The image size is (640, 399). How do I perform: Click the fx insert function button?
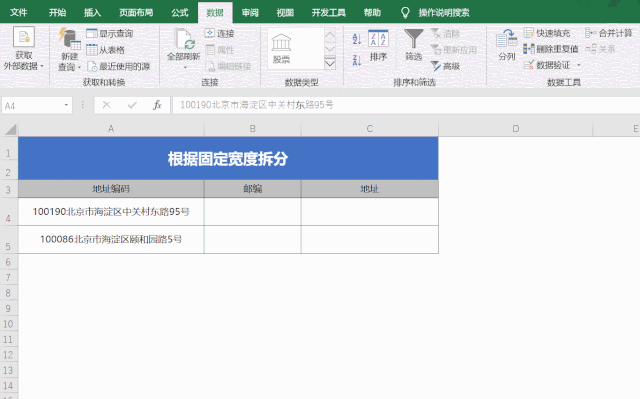157,105
